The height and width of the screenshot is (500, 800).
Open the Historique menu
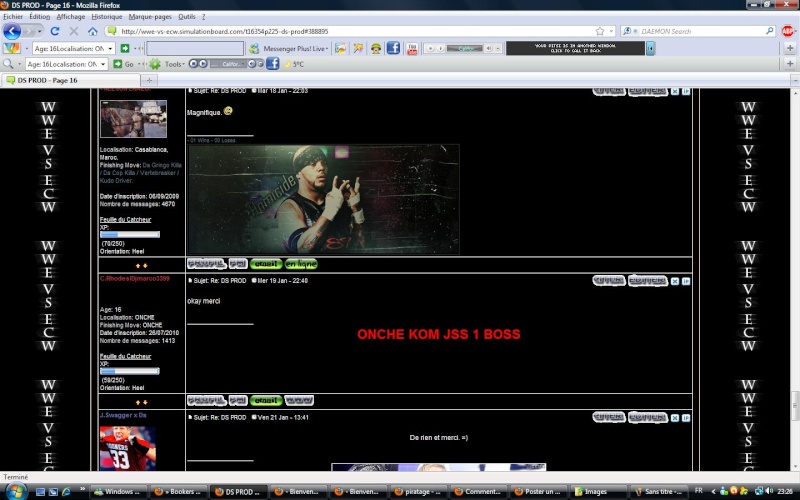click(x=107, y=16)
